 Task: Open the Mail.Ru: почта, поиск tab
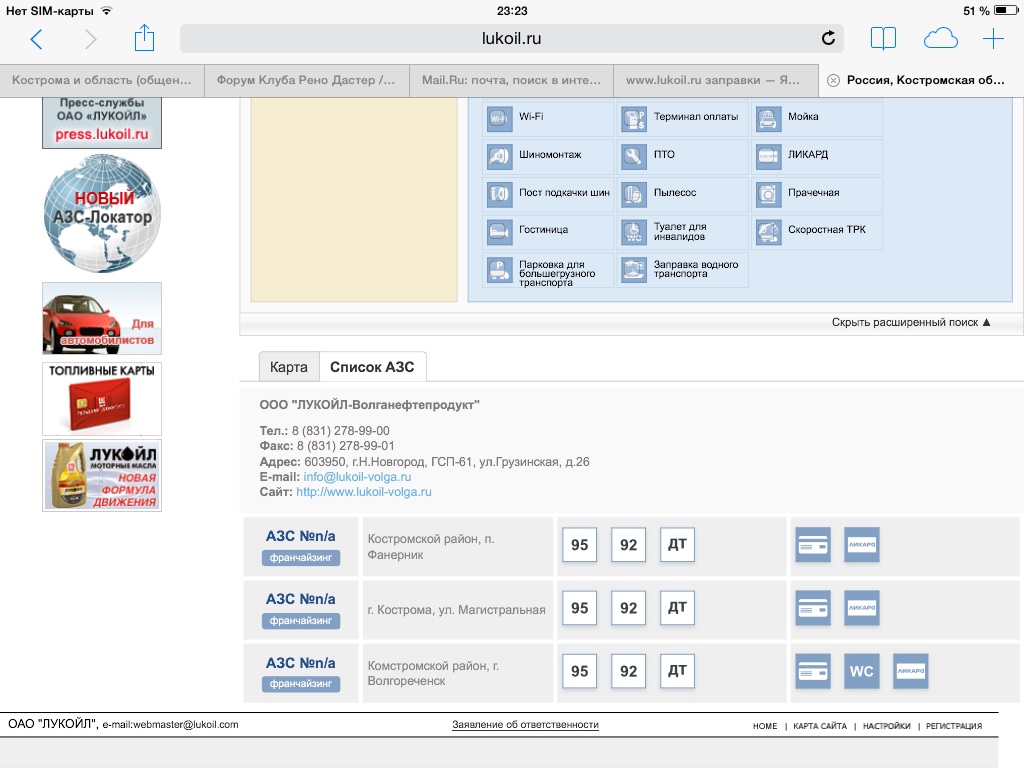pos(511,80)
